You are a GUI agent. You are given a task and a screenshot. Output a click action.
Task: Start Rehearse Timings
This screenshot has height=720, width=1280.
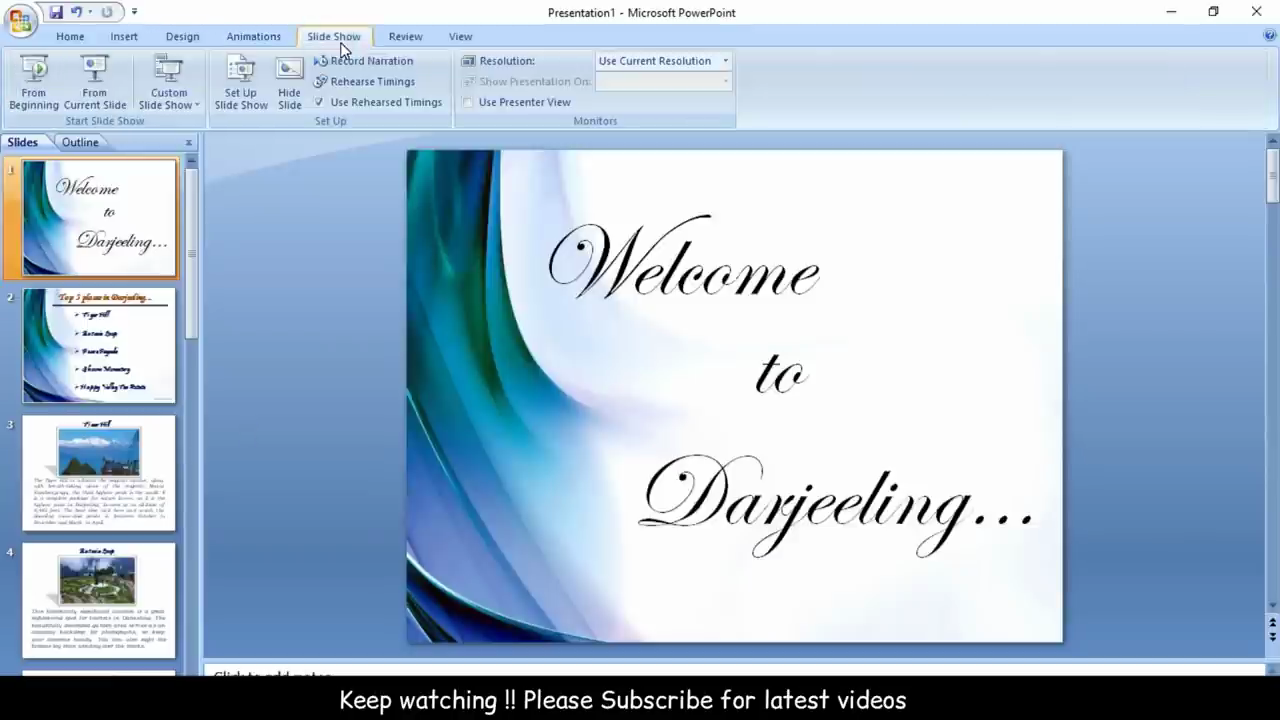click(x=364, y=82)
